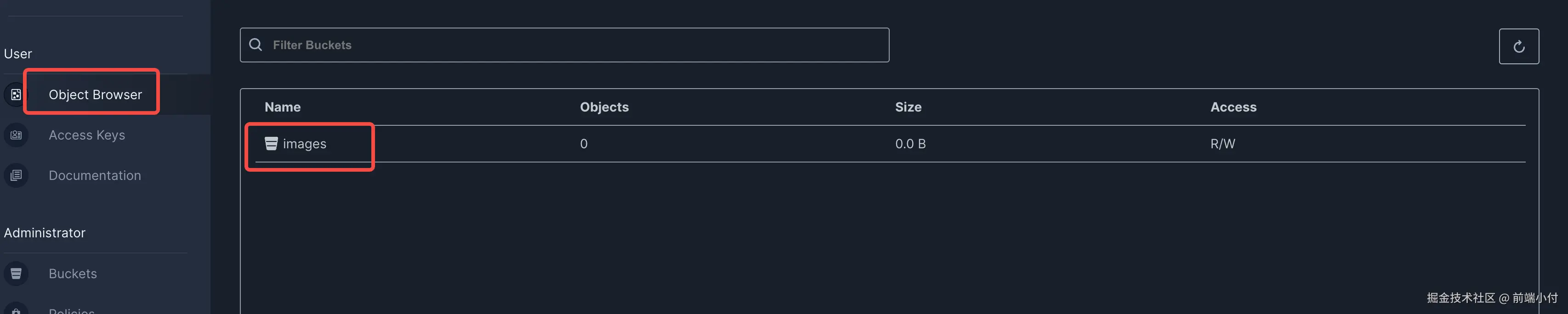Click the bucket icon beside images

[271, 144]
